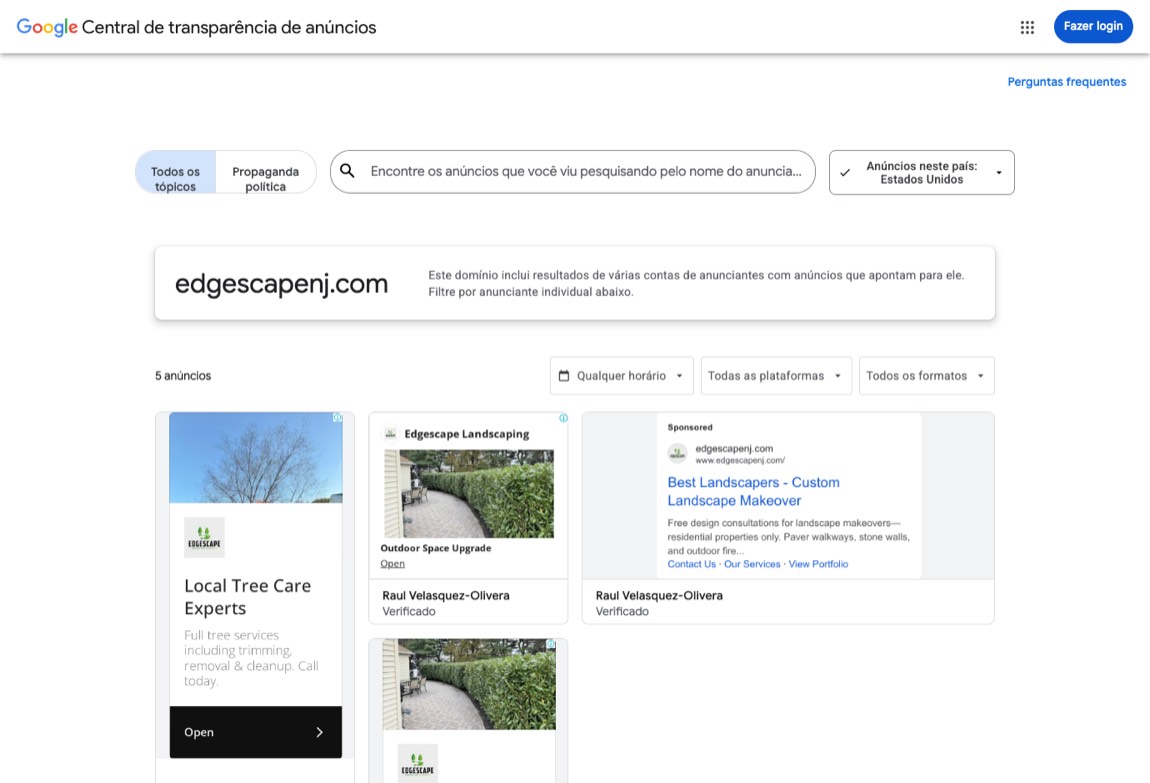Screen dimensions: 1150x783
Task: Click the info icon on Edgescape Landscaping ad
Action: click(x=563, y=418)
